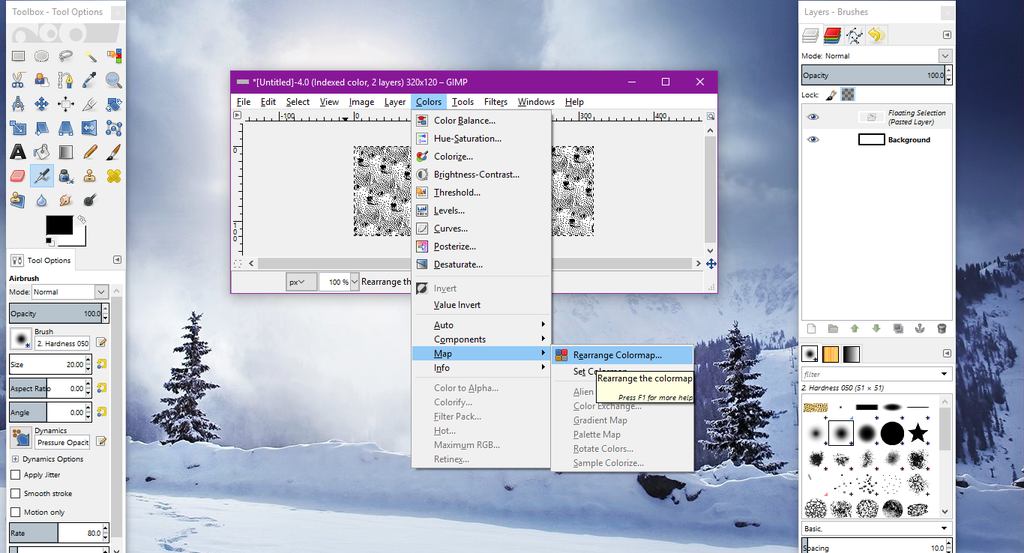1024x553 pixels.
Task: Open the Filters menu
Action: coord(495,102)
